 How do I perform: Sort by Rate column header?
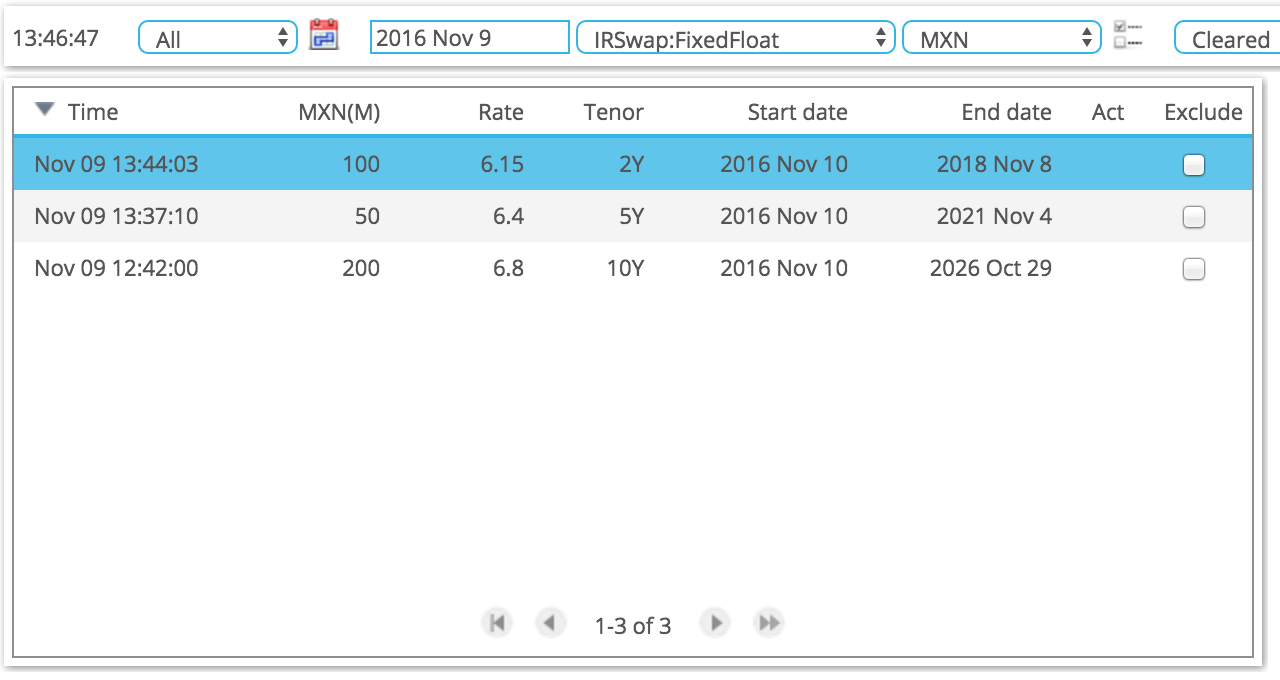click(501, 112)
